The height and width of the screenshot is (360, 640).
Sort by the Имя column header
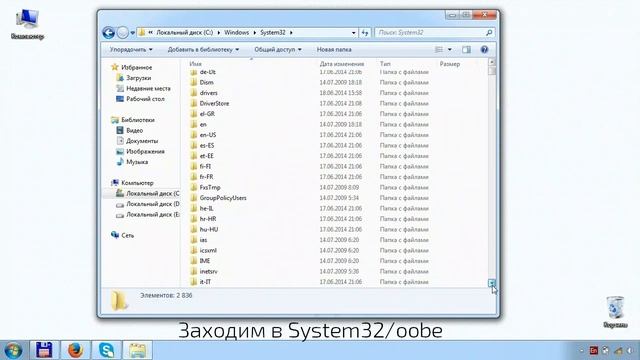pos(196,64)
